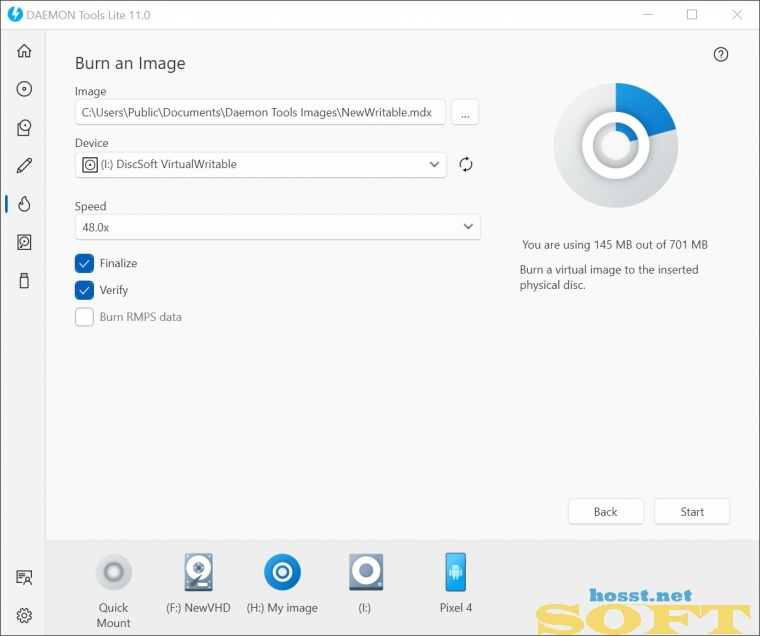Refresh the device list icon
This screenshot has height=636, width=760.
tap(466, 164)
